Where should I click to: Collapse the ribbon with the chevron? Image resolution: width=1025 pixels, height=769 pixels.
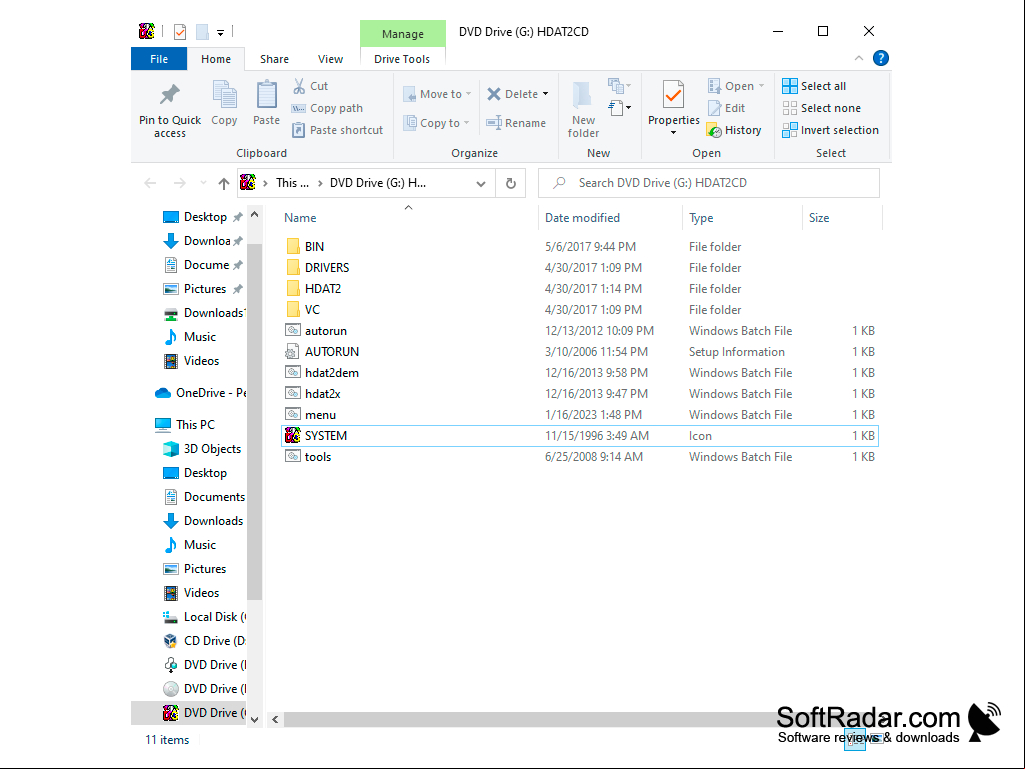[859, 58]
